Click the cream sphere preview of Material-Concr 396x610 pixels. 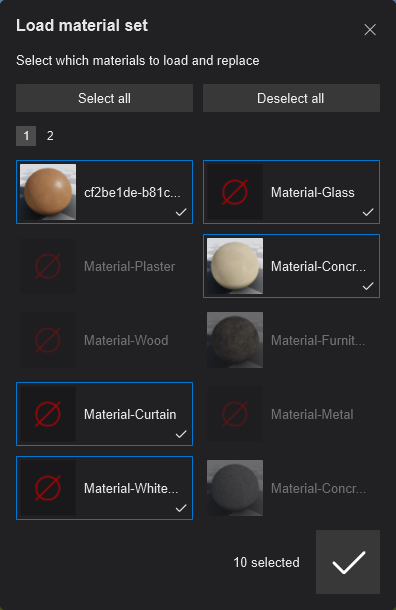click(235, 266)
